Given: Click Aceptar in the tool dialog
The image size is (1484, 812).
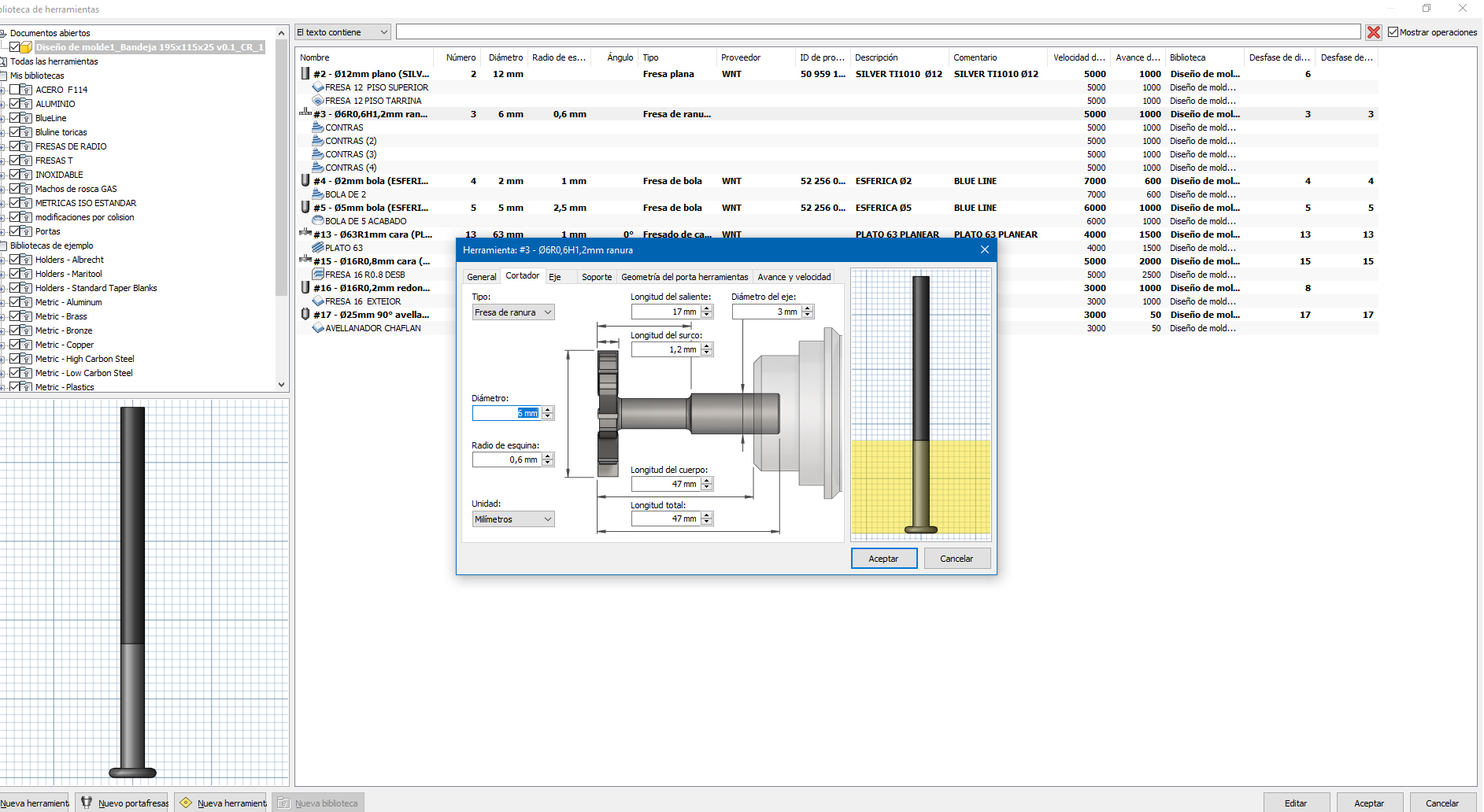Looking at the screenshot, I should (883, 559).
